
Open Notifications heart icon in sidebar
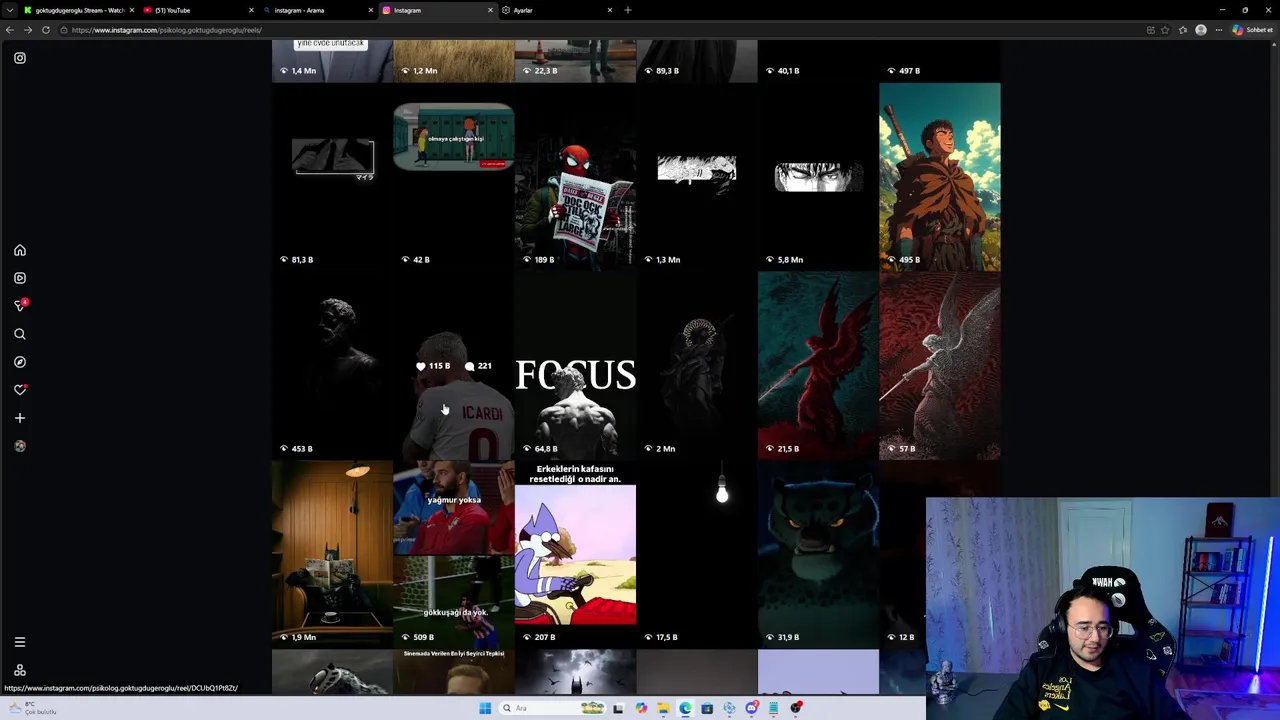[x=20, y=390]
